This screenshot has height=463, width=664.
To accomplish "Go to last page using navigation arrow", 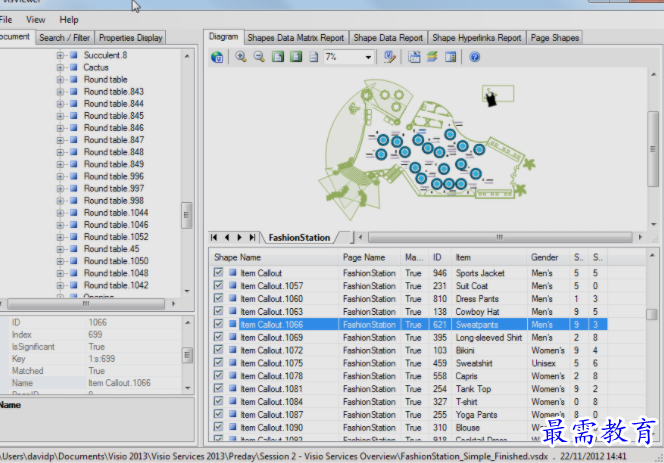I will (x=252, y=237).
